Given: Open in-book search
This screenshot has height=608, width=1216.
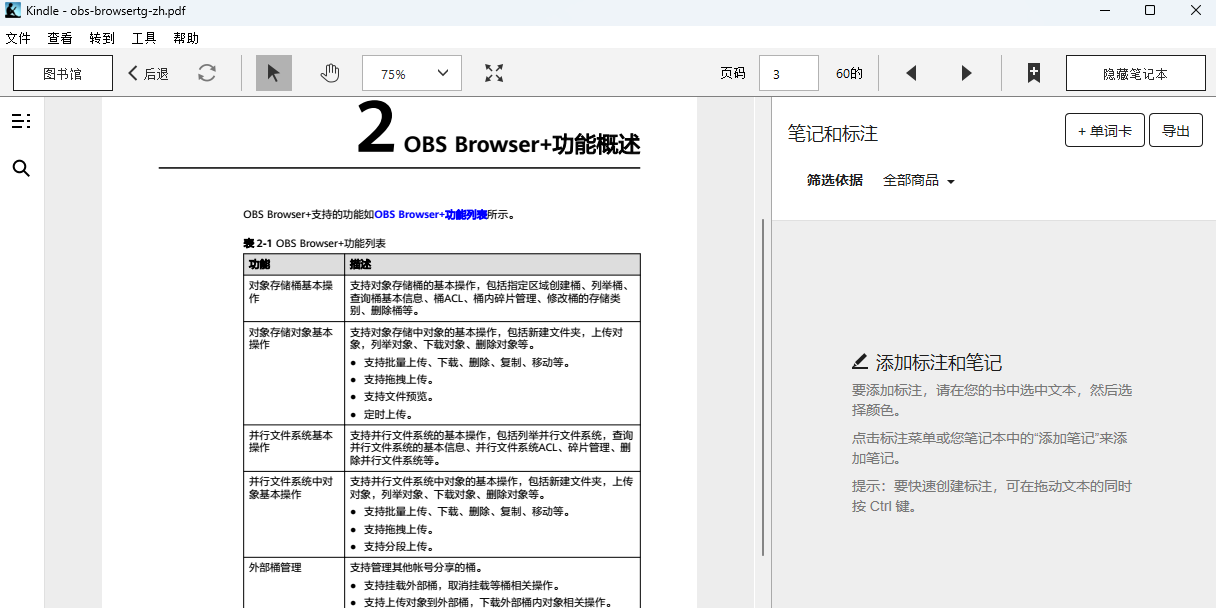Looking at the screenshot, I should [x=20, y=168].
